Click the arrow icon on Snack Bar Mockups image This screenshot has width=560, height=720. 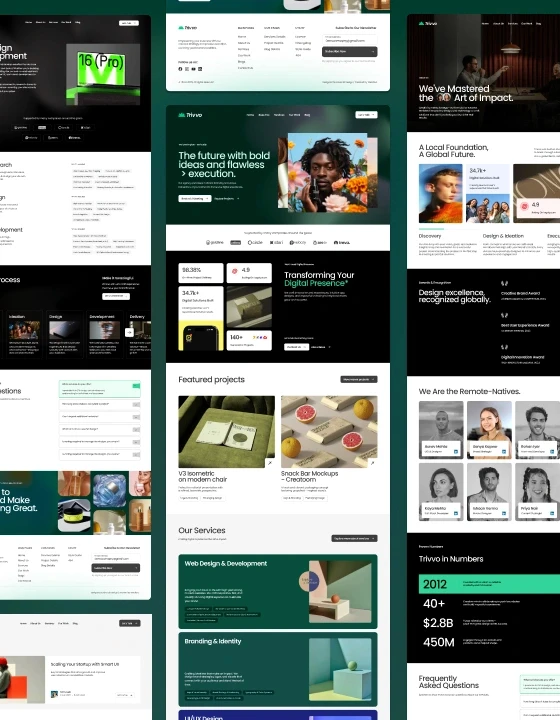pyautogui.click(x=372, y=463)
